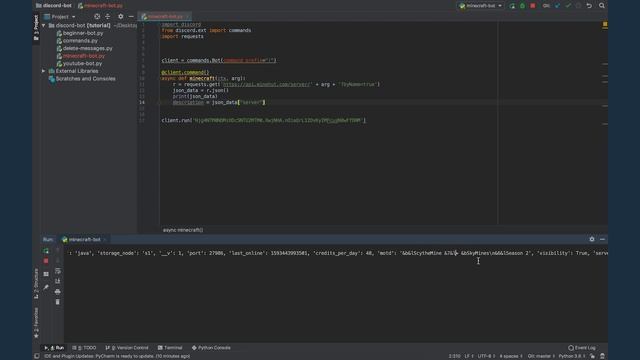Click the discord-bot breadcrumb in the navigation bar
Screen dimensions: 640x360
coord(54,6)
